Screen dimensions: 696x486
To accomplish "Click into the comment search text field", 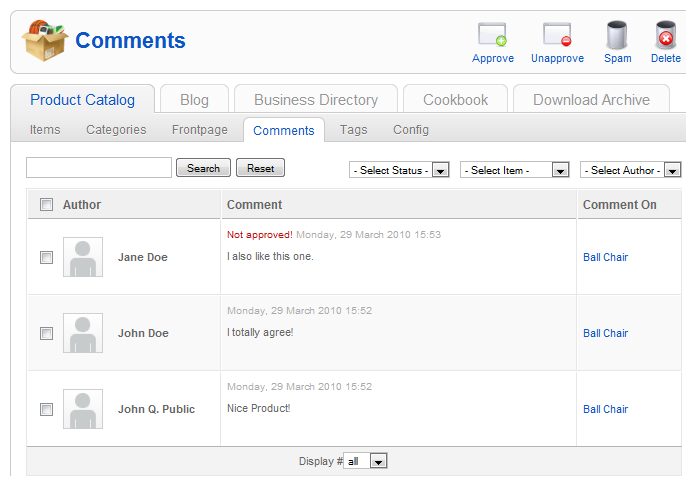I will [99, 168].
